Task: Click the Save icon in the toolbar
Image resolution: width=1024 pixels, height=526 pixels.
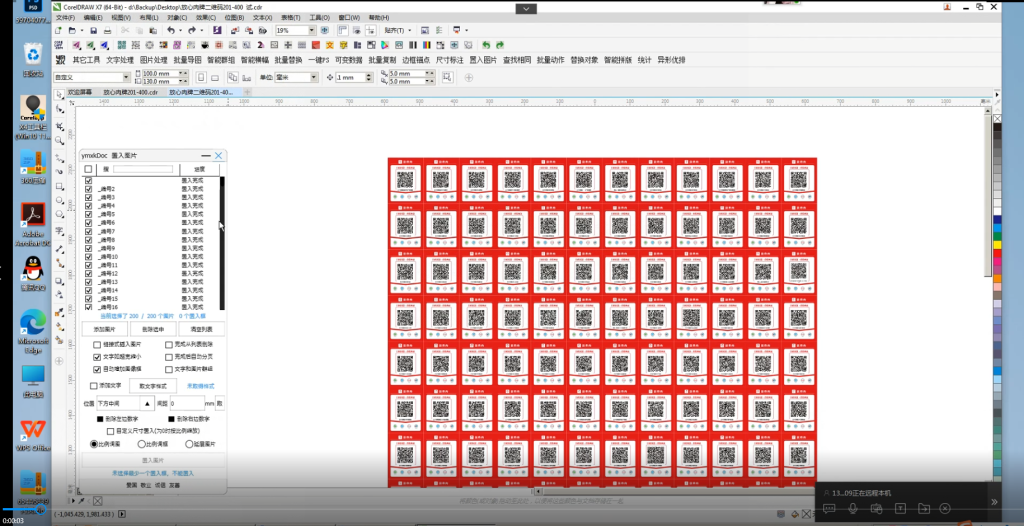Action: tap(93, 31)
